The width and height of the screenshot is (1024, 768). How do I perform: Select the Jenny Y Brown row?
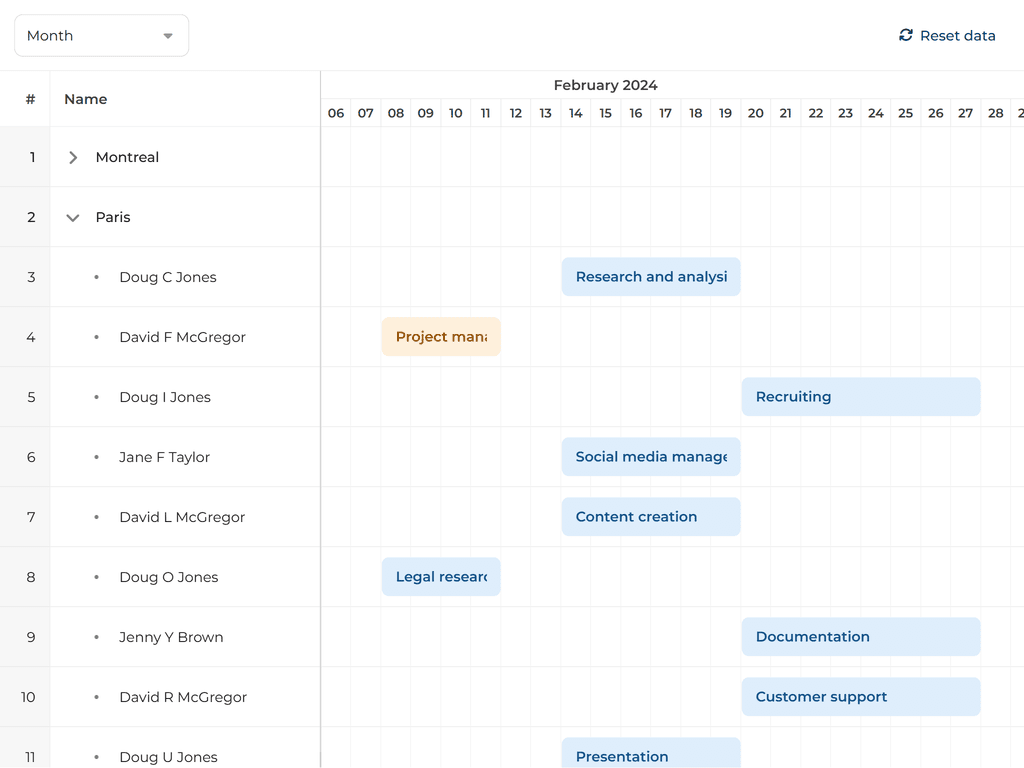171,637
